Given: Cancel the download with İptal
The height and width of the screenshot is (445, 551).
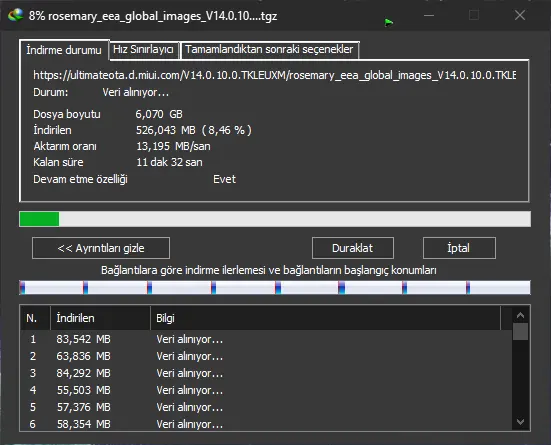Looking at the screenshot, I should [459, 248].
